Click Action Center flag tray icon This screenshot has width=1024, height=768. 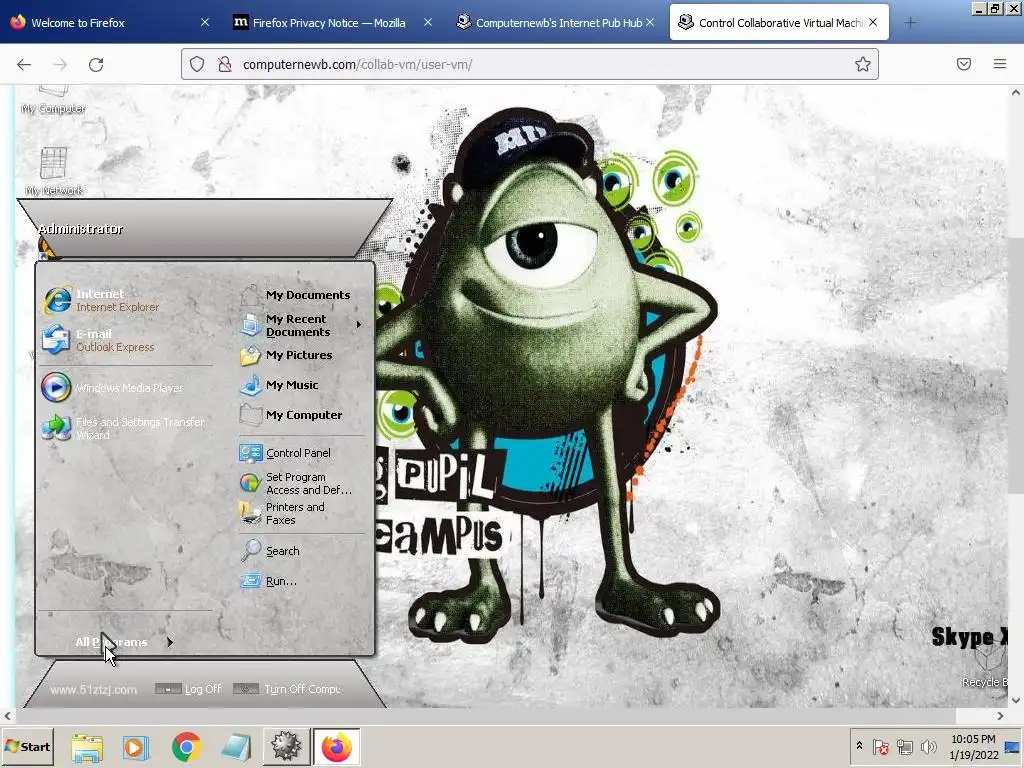(x=880, y=746)
